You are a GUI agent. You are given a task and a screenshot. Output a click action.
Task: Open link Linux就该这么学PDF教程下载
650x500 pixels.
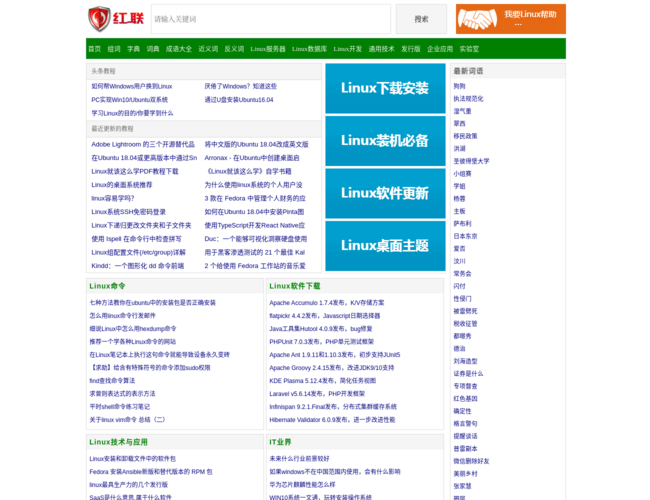(135, 172)
